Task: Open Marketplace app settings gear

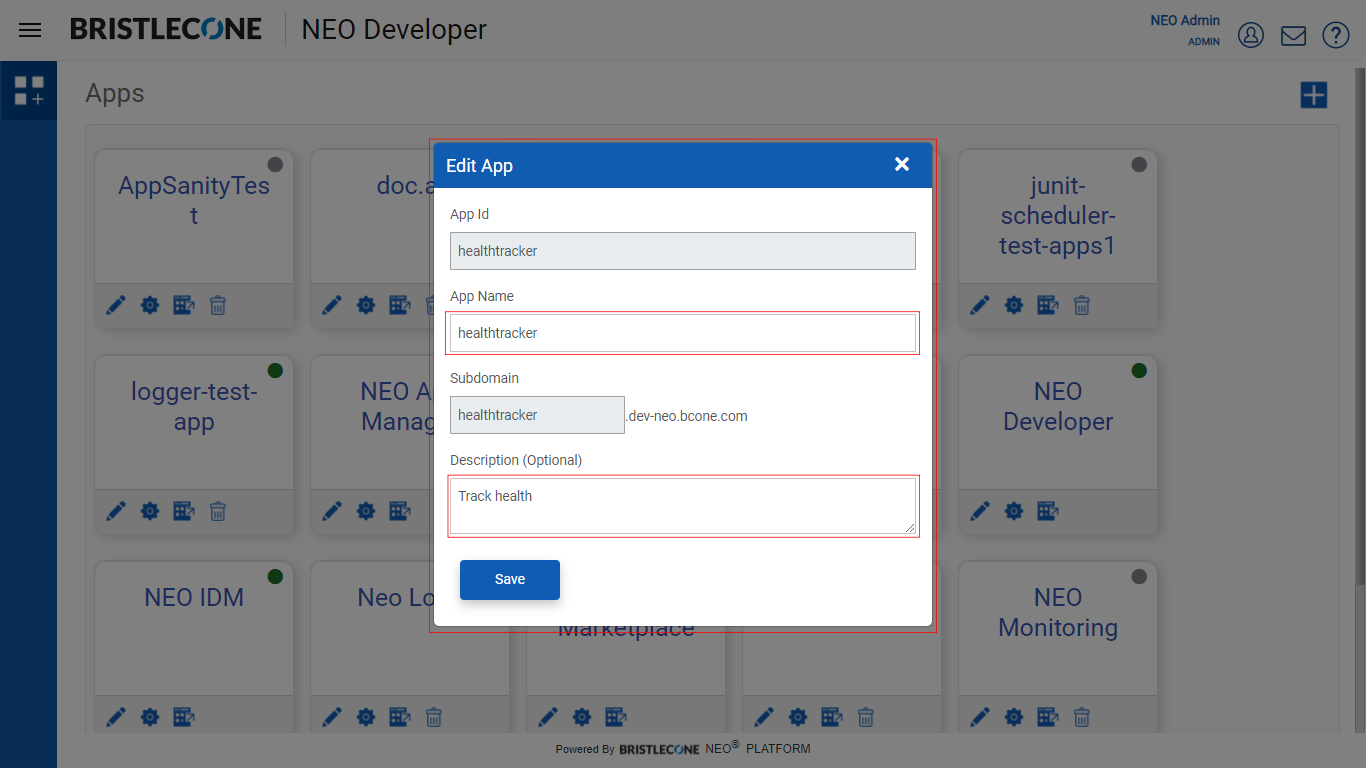Action: tap(582, 717)
